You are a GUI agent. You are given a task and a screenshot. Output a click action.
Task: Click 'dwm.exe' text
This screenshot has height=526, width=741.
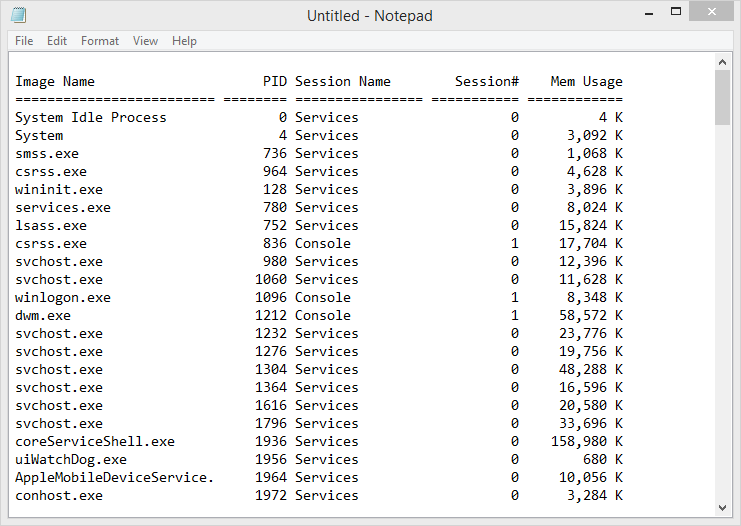[x=43, y=315]
